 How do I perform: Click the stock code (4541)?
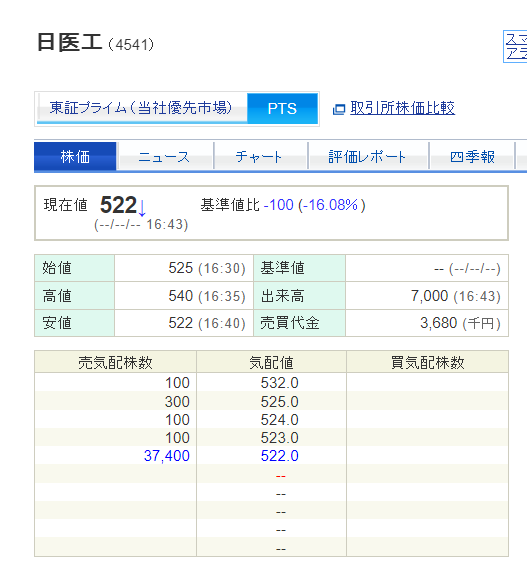click(x=131, y=45)
